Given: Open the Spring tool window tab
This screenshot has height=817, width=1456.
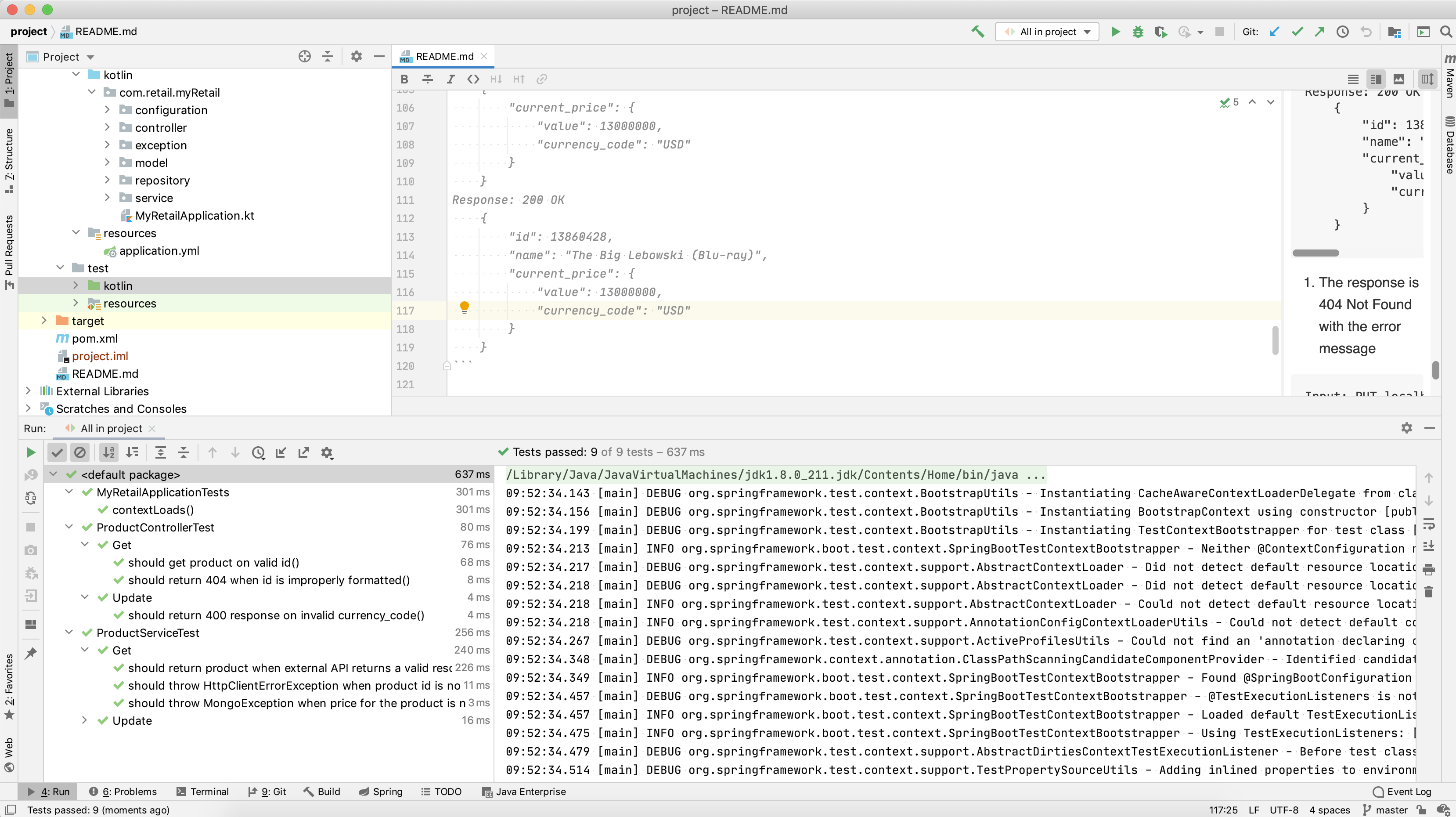Looking at the screenshot, I should click(x=381, y=792).
